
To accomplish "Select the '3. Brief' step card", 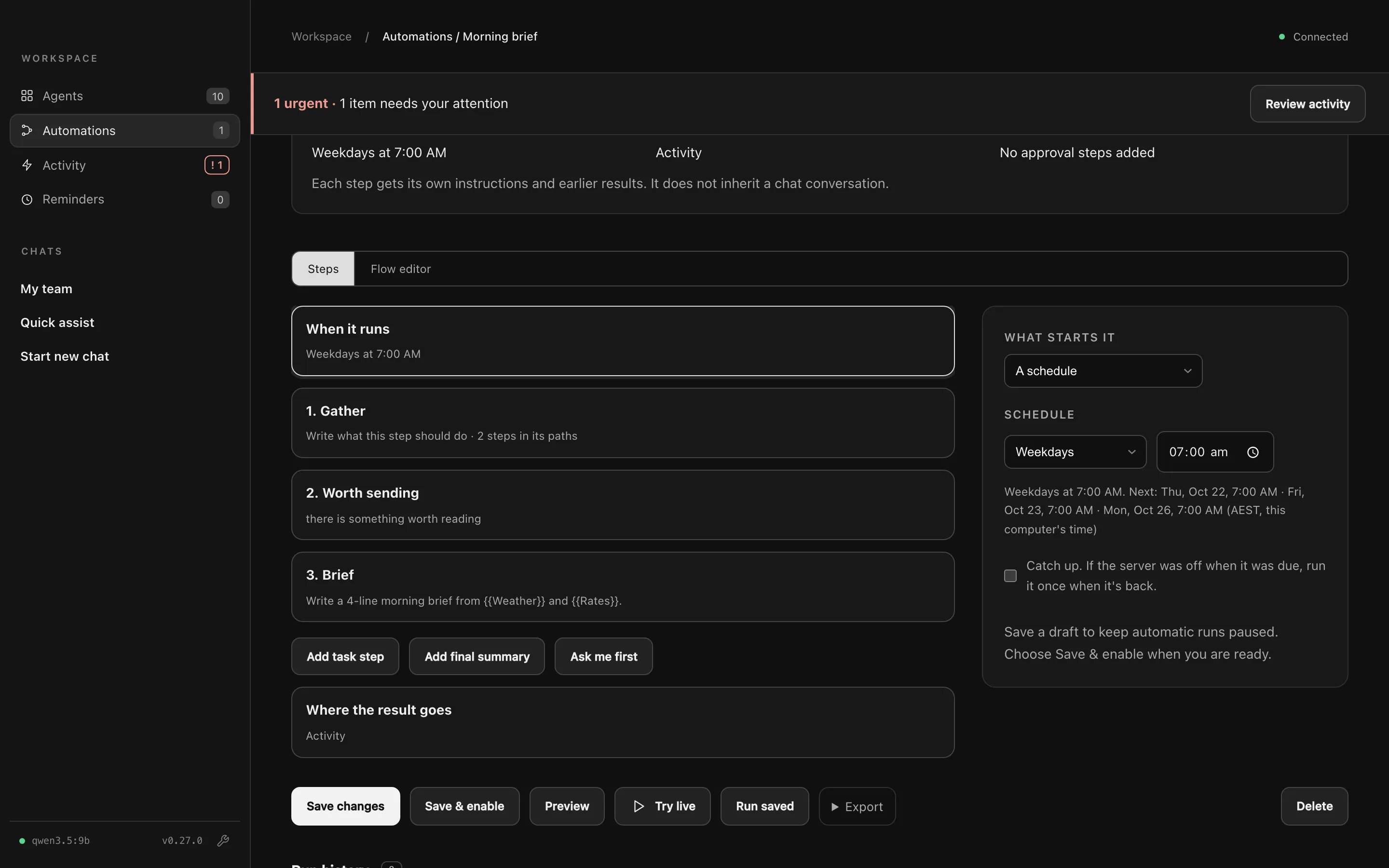I will pos(623,587).
